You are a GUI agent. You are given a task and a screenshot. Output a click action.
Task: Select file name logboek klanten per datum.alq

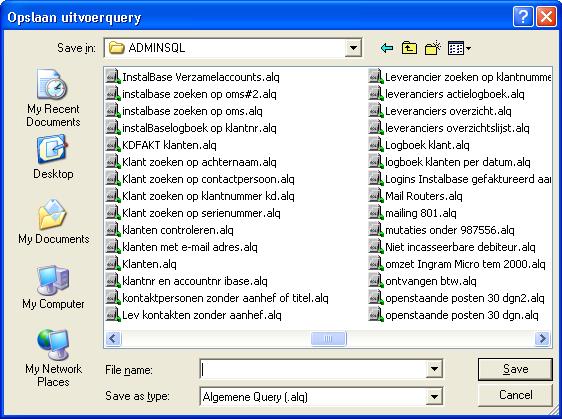click(458, 162)
